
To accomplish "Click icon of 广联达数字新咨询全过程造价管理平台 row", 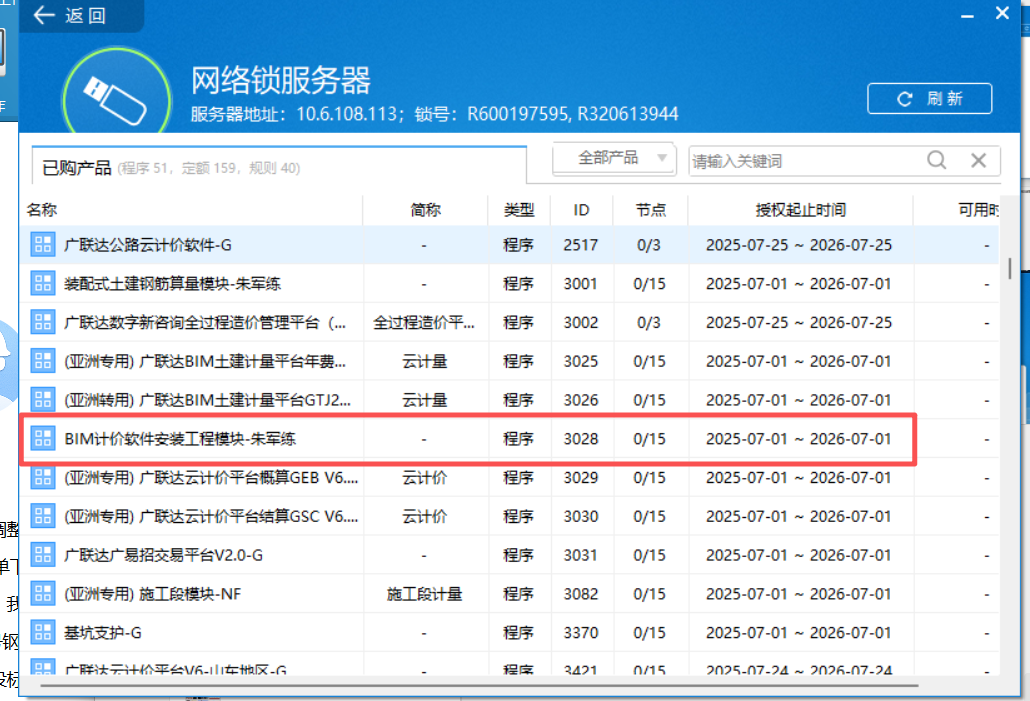I will click(x=43, y=322).
